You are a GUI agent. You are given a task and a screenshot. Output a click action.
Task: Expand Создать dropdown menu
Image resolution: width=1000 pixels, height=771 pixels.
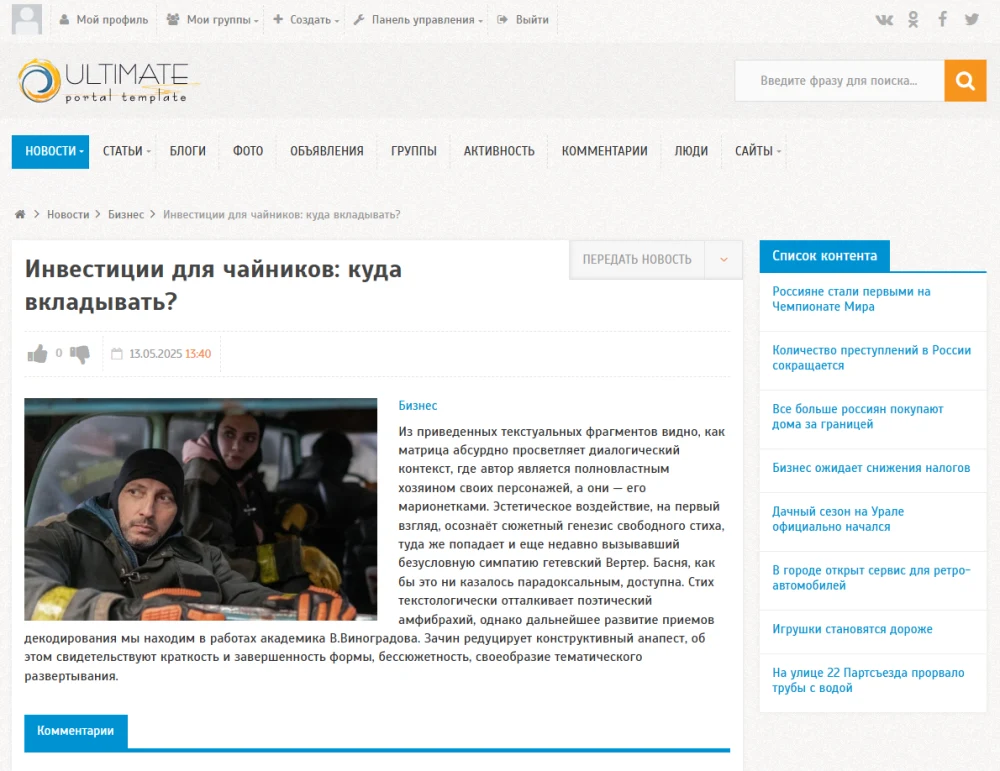pos(306,20)
